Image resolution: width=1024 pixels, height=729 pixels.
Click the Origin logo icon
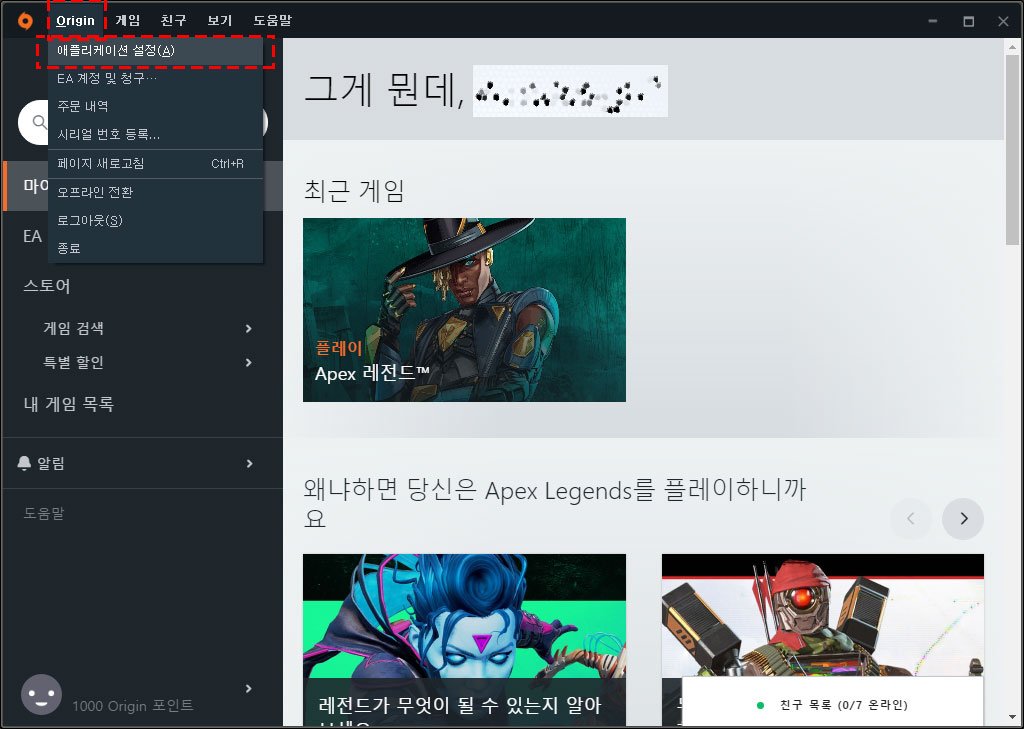[x=25, y=21]
